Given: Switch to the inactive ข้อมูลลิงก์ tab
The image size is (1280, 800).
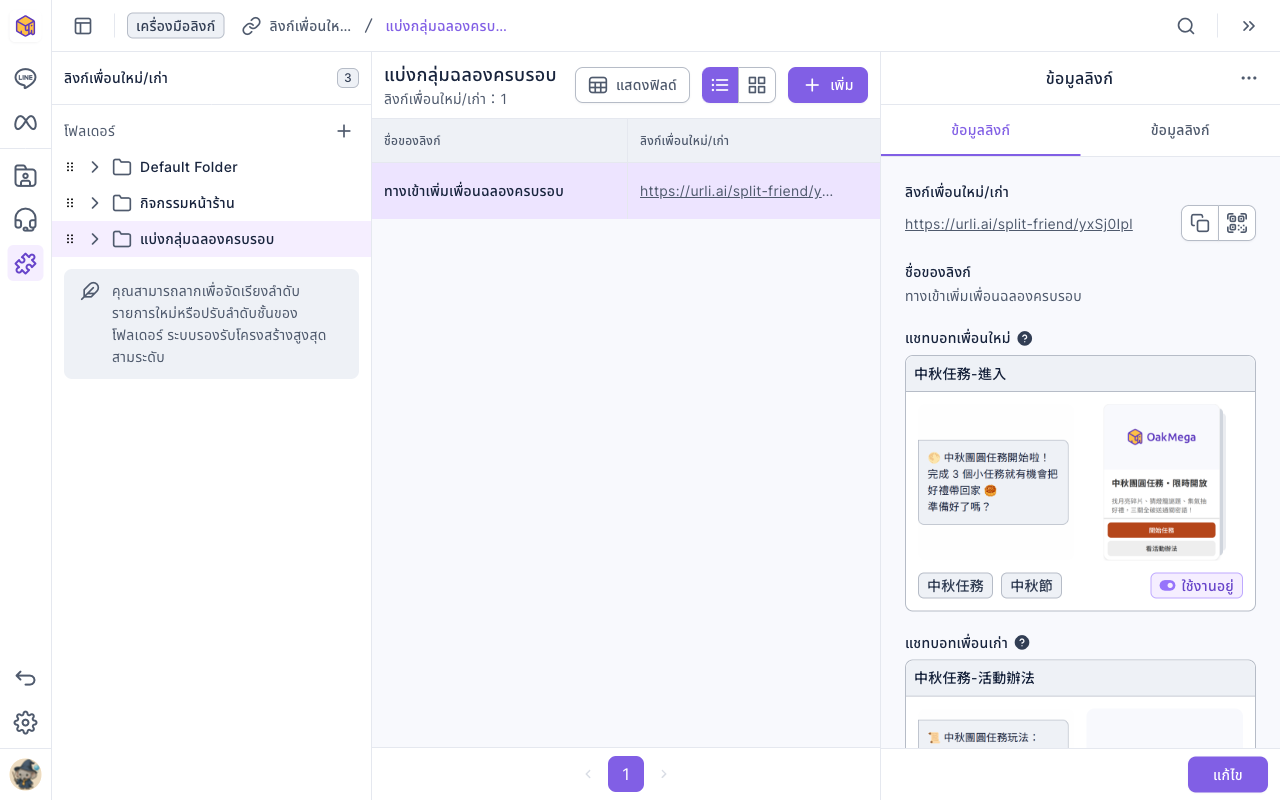Looking at the screenshot, I should click(x=1180, y=130).
